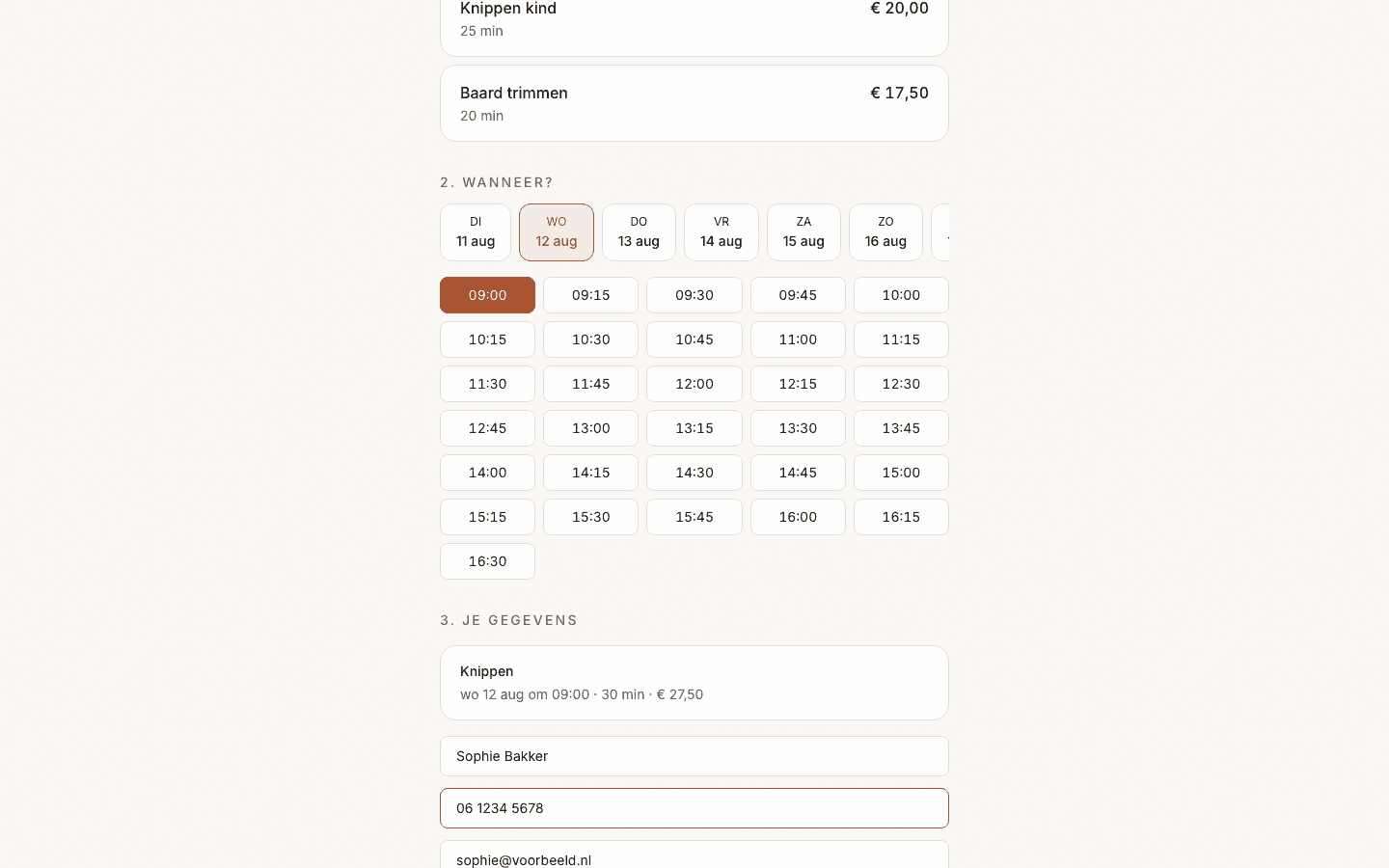1389x868 pixels.
Task: Pick the 09:30 time slot
Action: click(x=694, y=295)
